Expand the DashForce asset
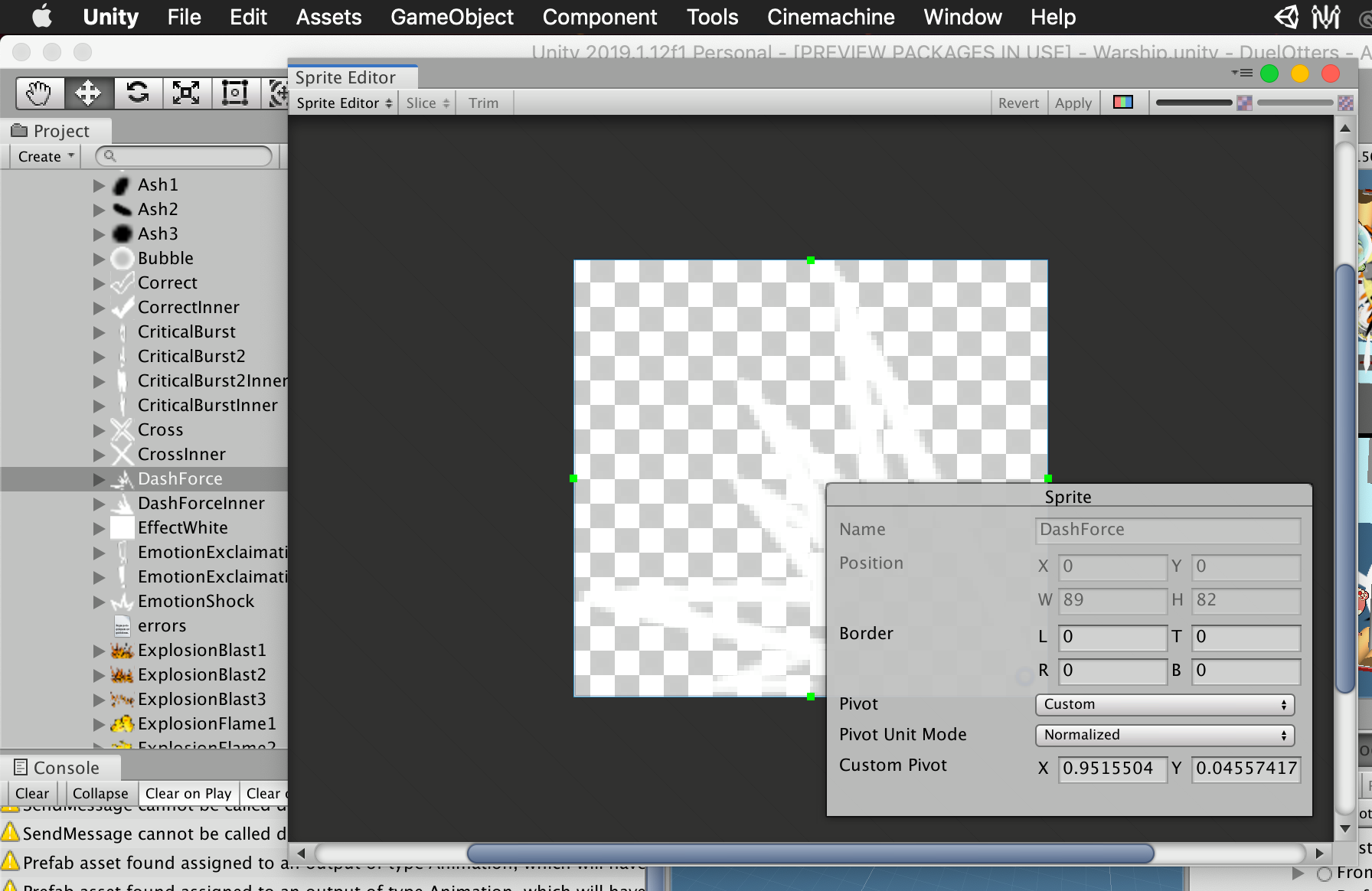Screen dimensions: 1372x891 pos(99,479)
